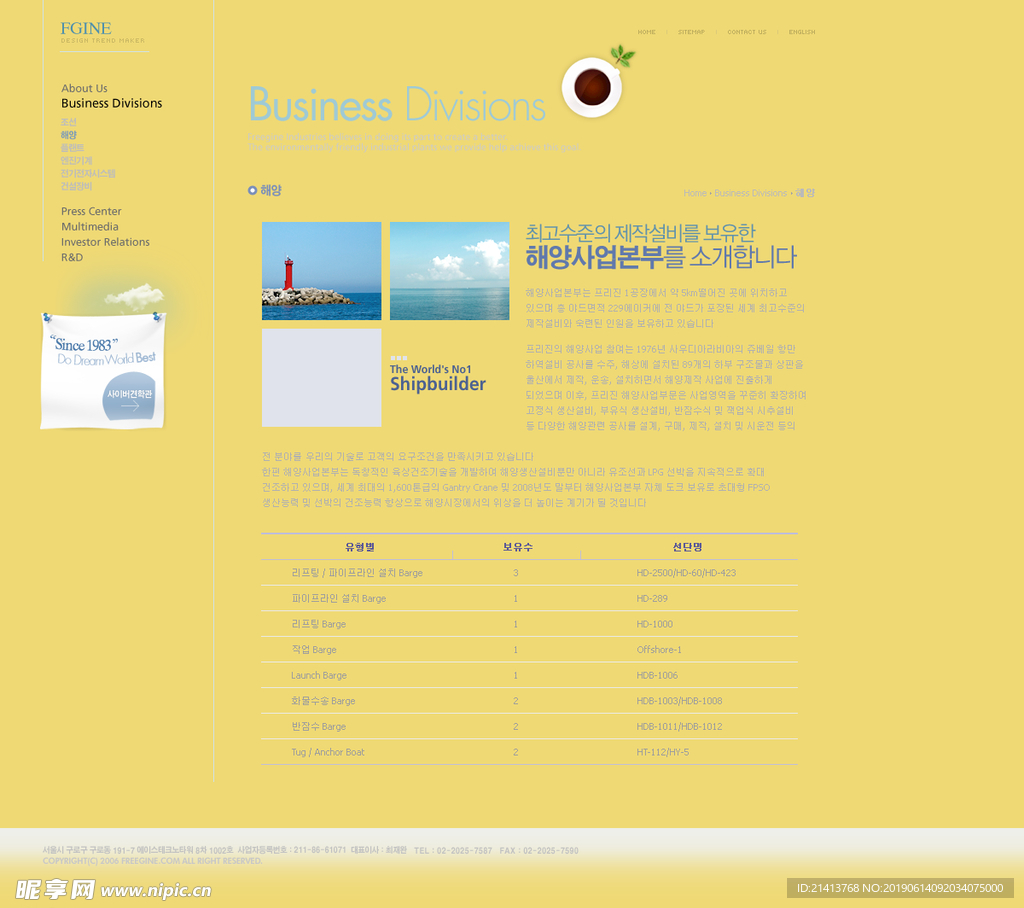Click the gray placeholder image box
Screen dimensions: 1024x908
click(321, 378)
